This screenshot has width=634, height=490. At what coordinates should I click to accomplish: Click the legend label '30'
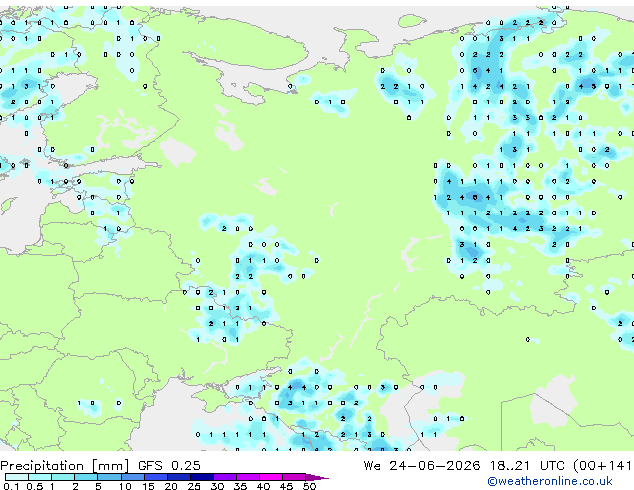pos(217,486)
